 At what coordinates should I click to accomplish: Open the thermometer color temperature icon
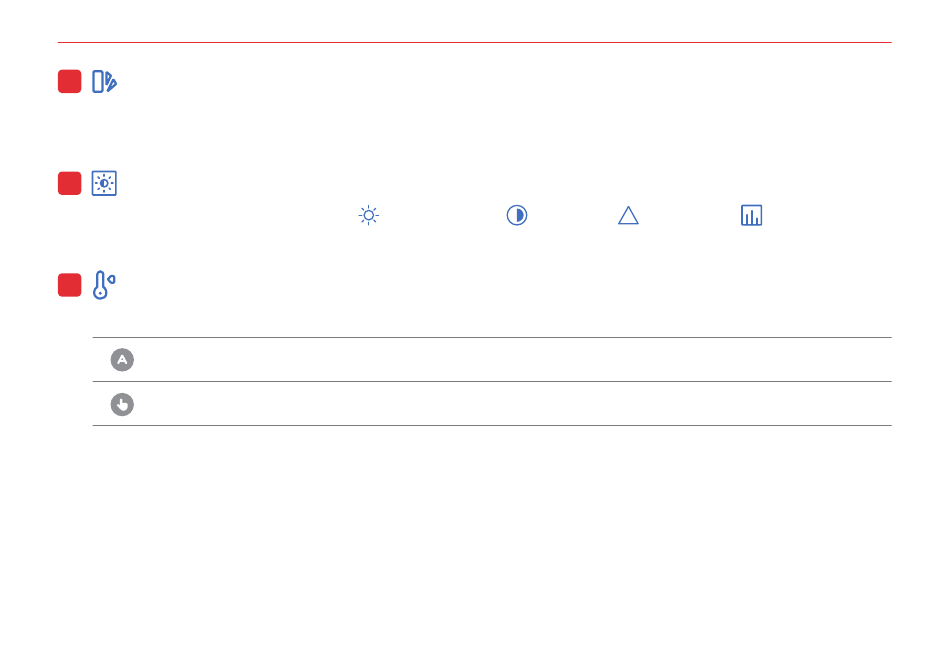click(104, 285)
